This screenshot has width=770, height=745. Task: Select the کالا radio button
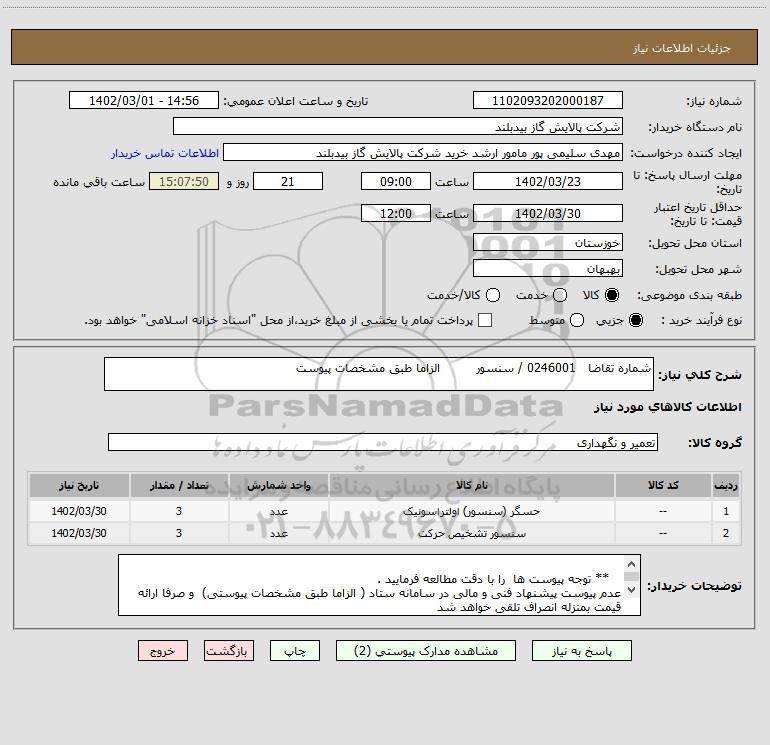[x=612, y=295]
